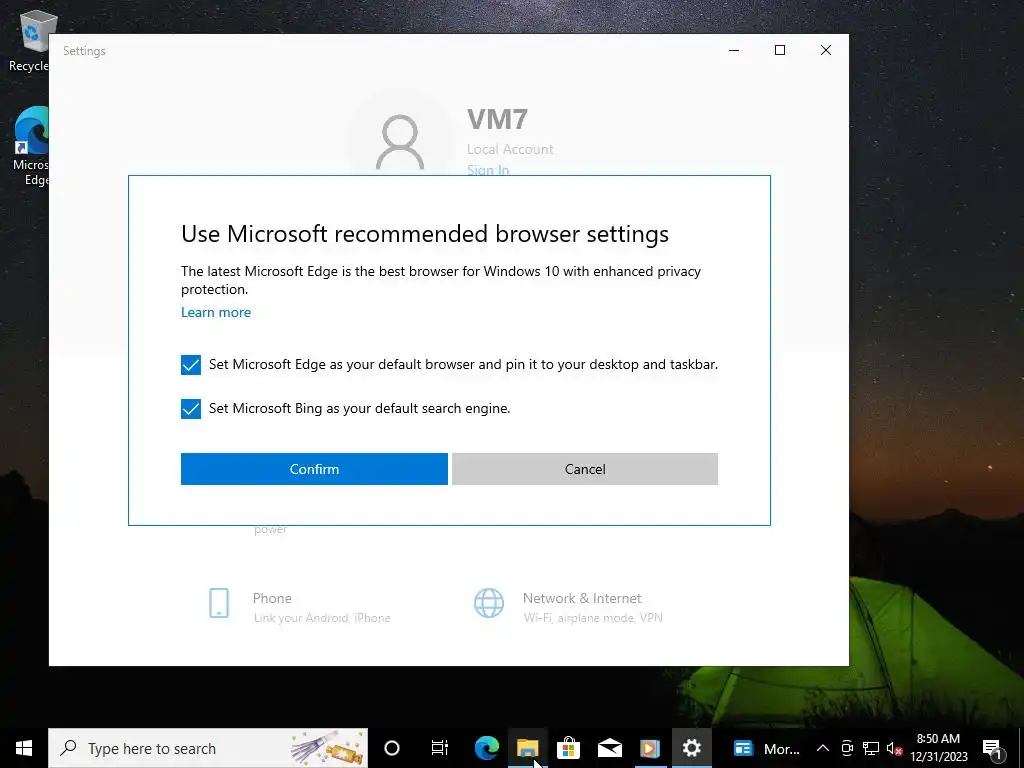Open the Windows Start menu
The width and height of the screenshot is (1024, 768).
pyautogui.click(x=24, y=748)
